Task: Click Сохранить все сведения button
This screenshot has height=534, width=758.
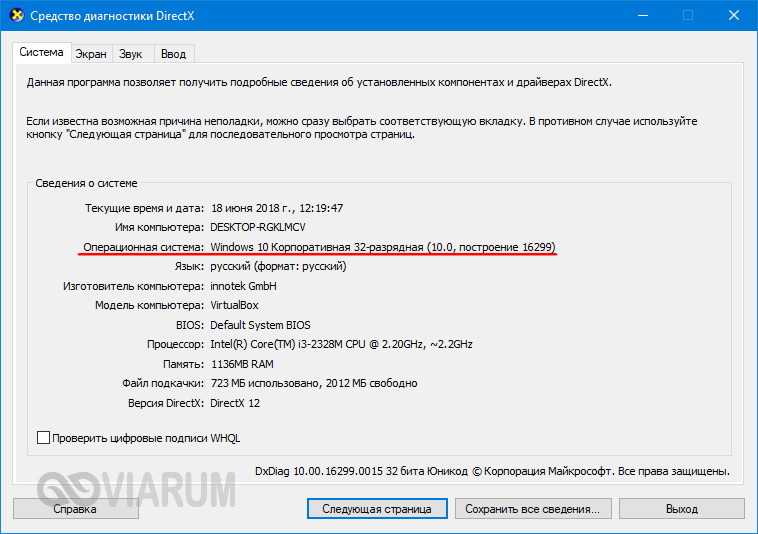Action: (x=533, y=509)
